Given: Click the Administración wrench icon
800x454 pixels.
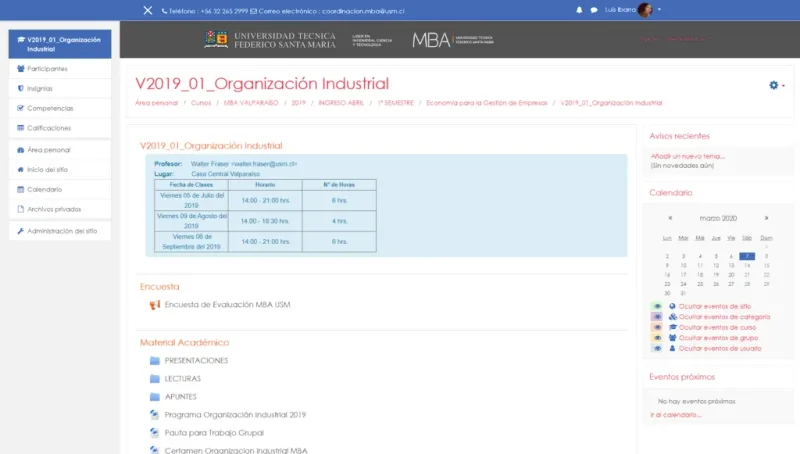Looking at the screenshot, I should (x=20, y=231).
